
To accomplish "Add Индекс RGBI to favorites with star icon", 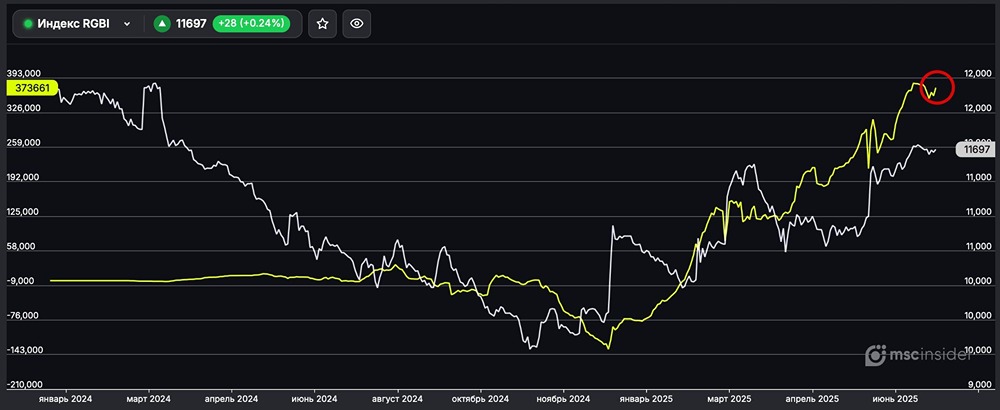I will tap(321, 23).
